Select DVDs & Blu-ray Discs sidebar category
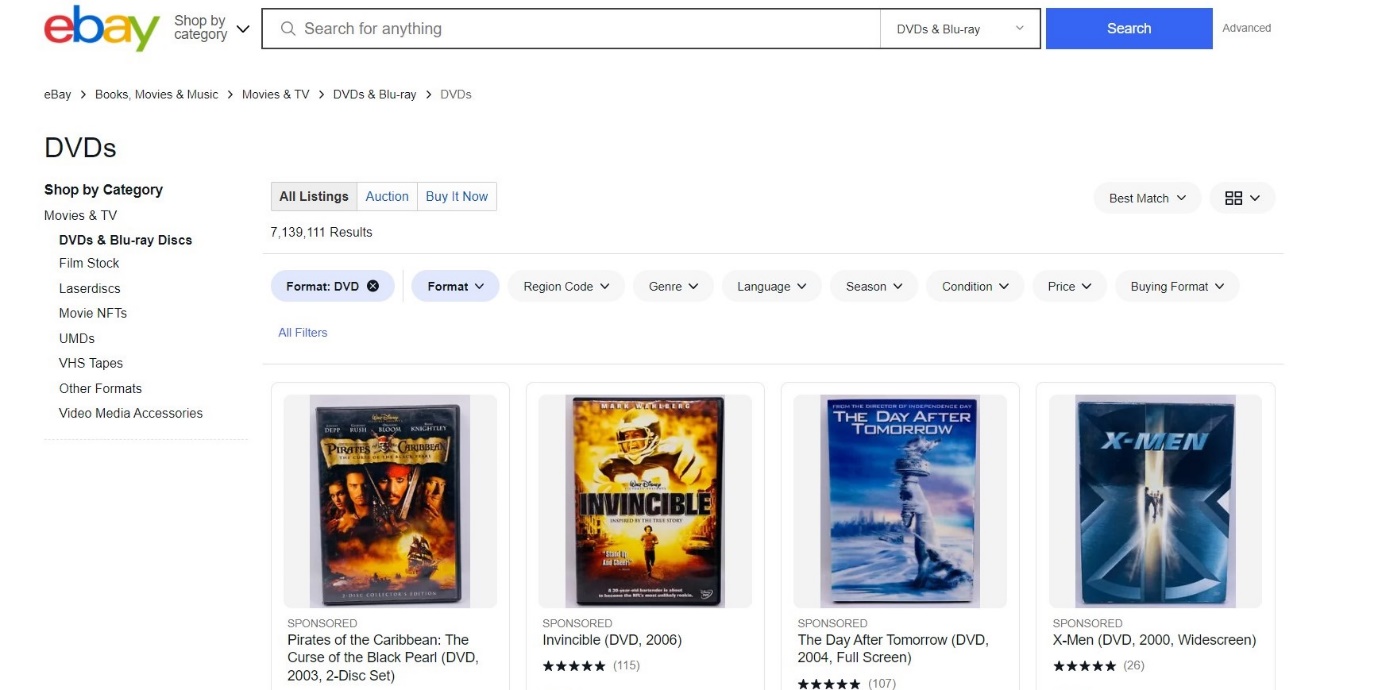 click(125, 240)
